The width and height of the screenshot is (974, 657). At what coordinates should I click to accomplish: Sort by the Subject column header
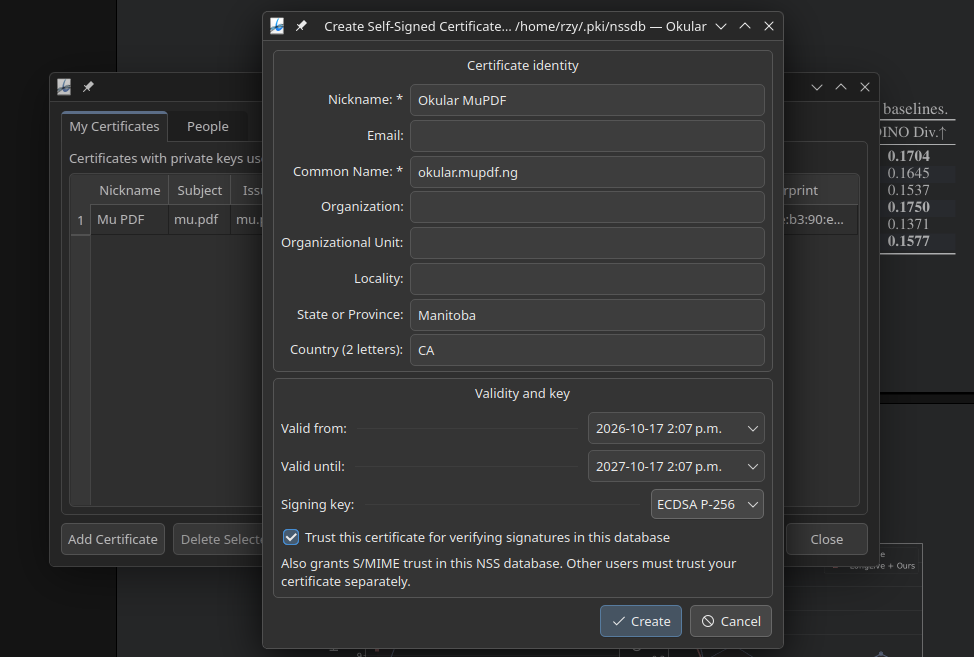[x=199, y=190]
